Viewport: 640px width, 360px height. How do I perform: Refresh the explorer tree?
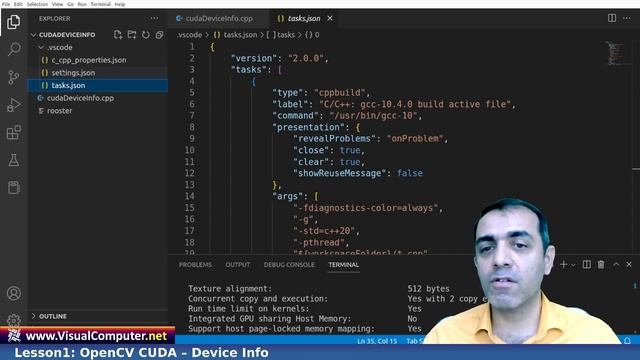tap(146, 35)
